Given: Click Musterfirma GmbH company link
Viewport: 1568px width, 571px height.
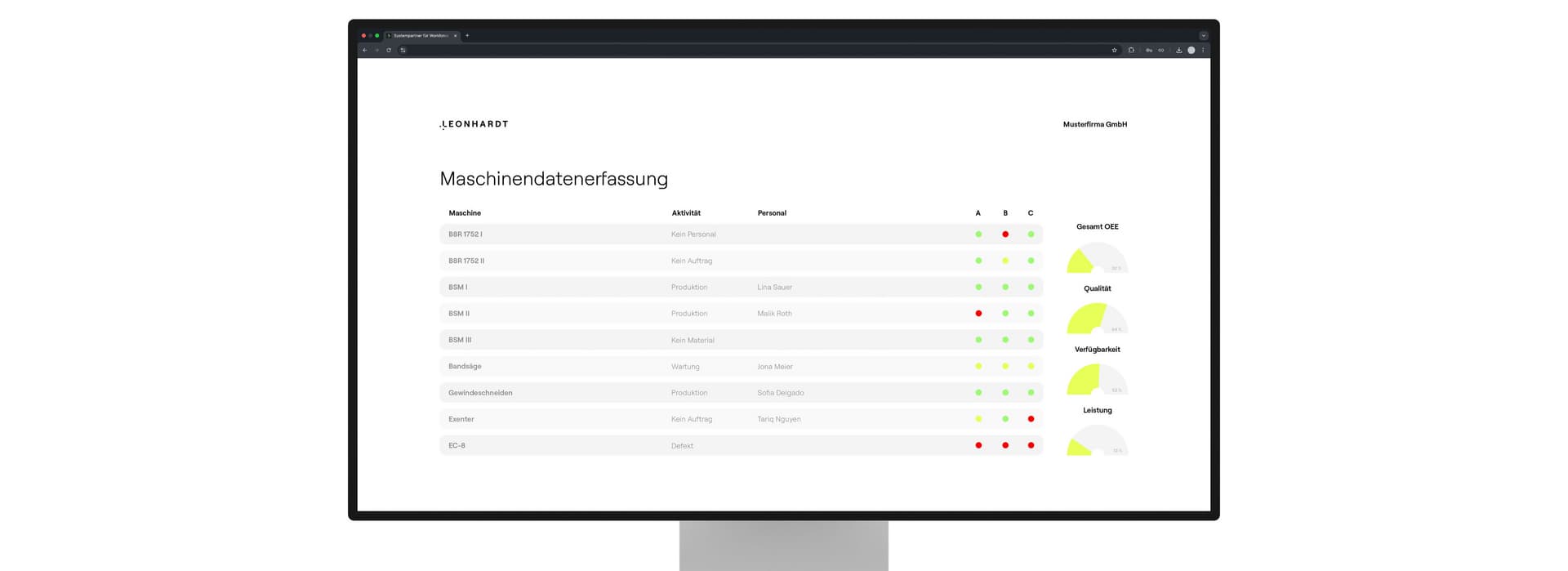Looking at the screenshot, I should point(1094,125).
